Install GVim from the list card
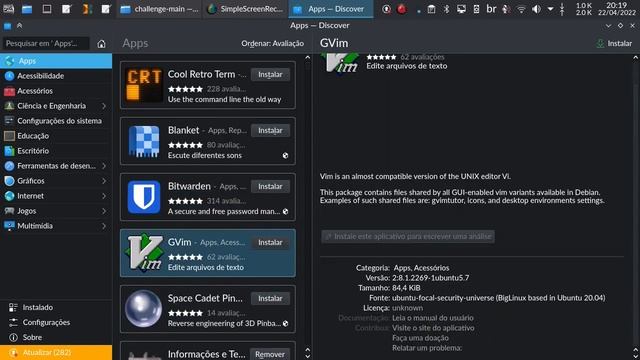The width and height of the screenshot is (640, 360). (270, 242)
